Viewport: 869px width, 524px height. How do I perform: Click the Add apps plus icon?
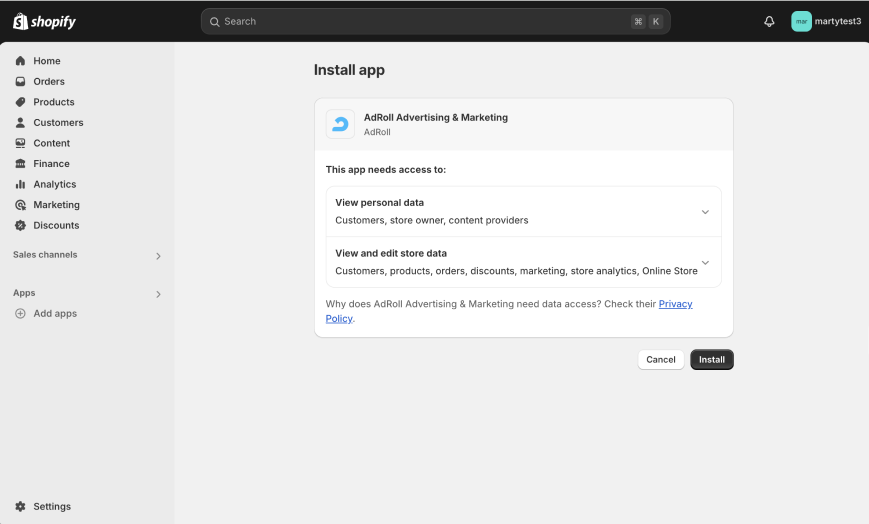20,314
